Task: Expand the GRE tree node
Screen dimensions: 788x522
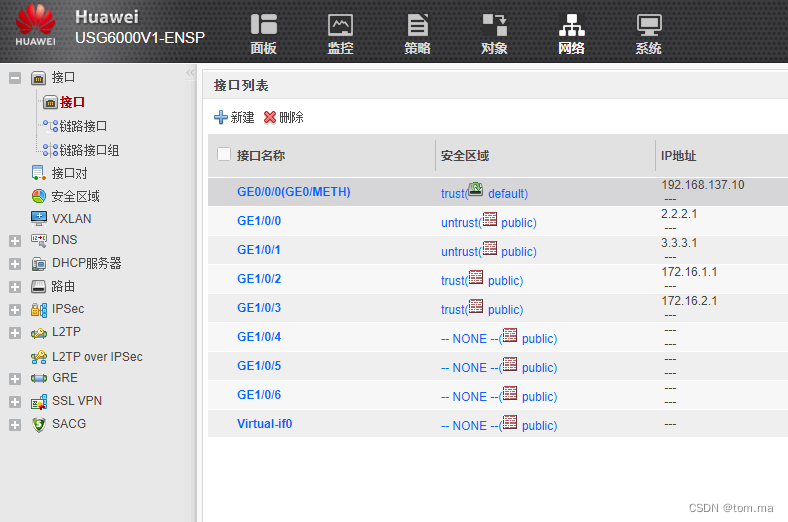Action: point(15,378)
